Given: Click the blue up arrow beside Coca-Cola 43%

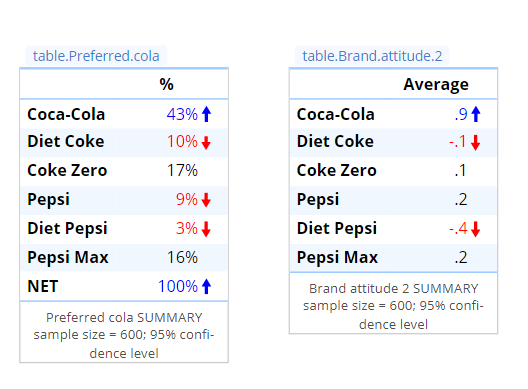Looking at the screenshot, I should (206, 114).
